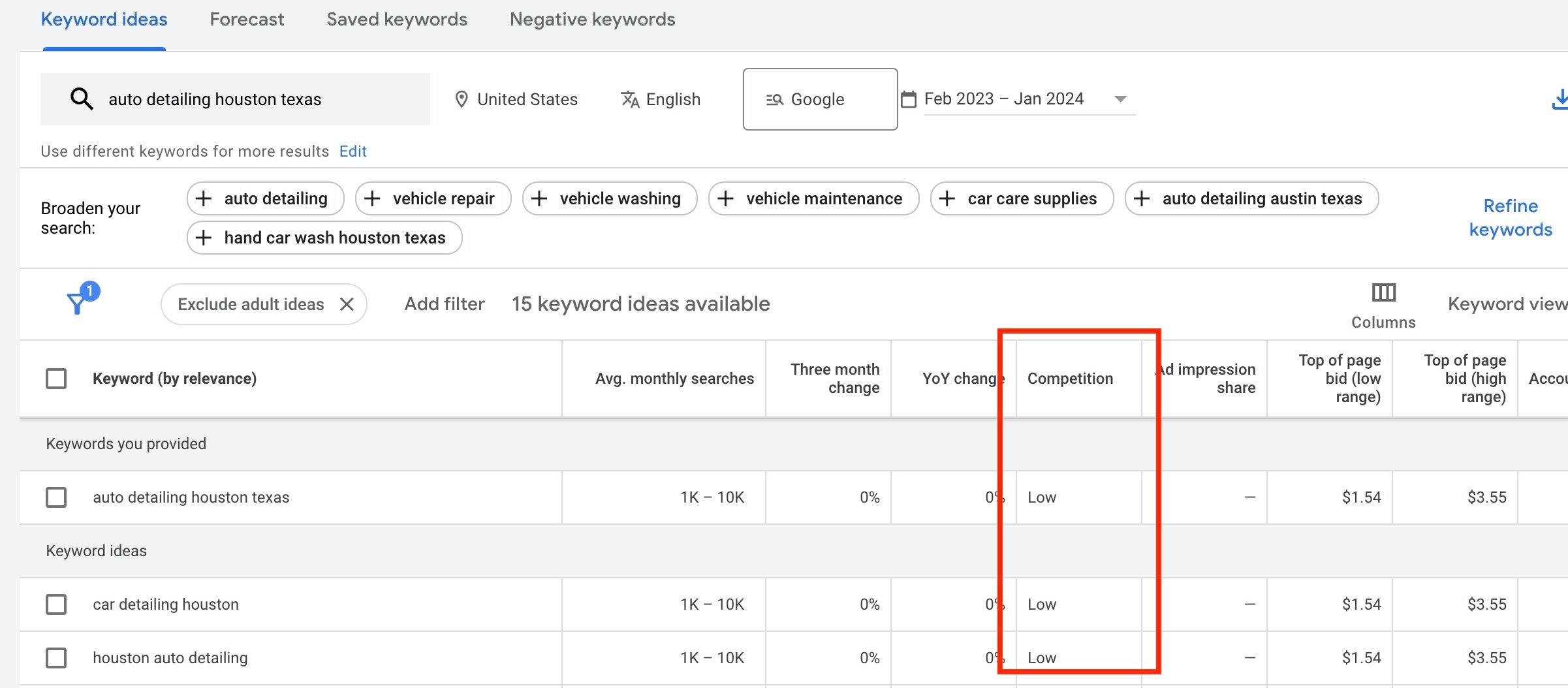This screenshot has height=688, width=1568.
Task: Click the calendar icon for date range
Action: (x=908, y=99)
